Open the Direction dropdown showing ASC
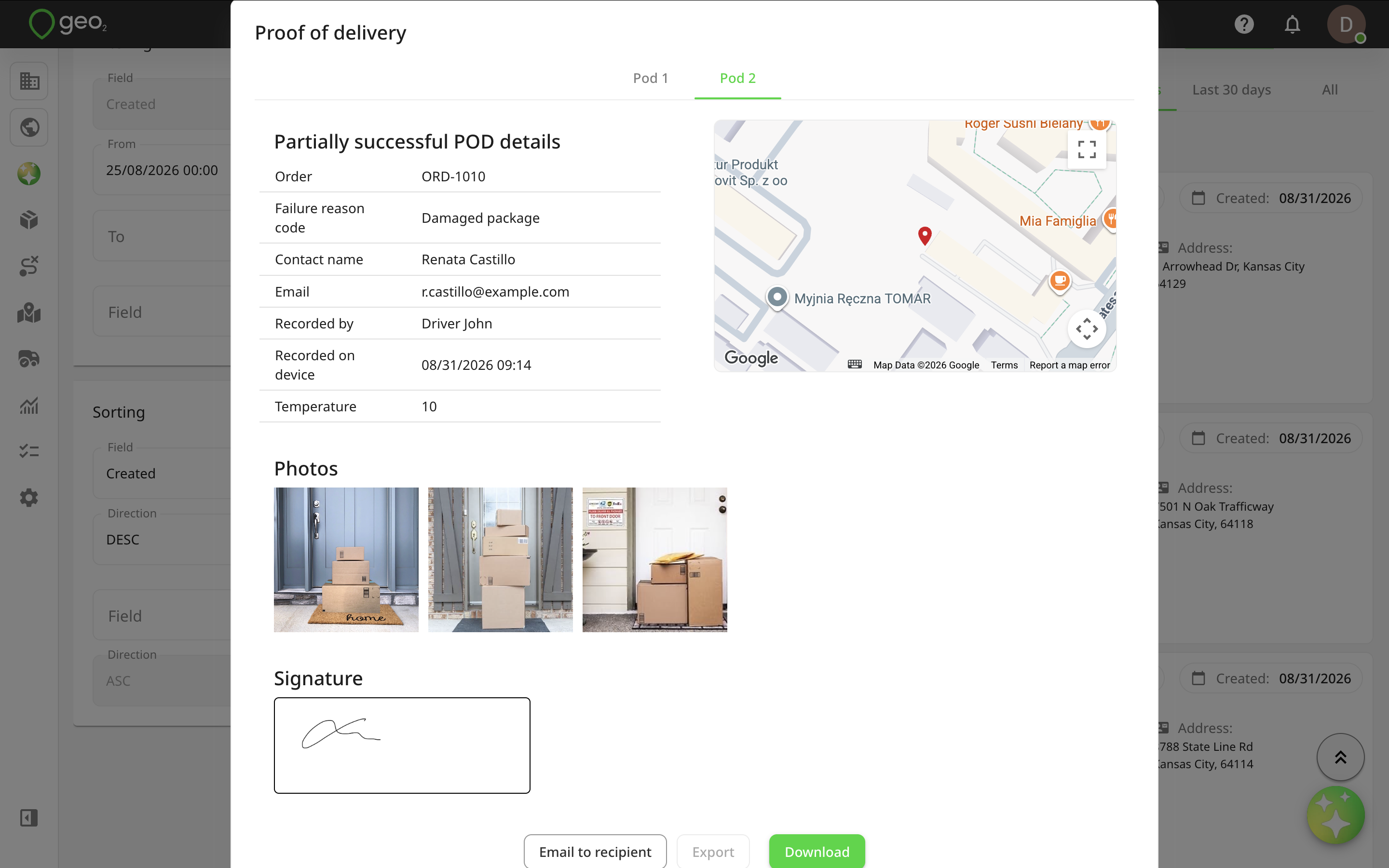This screenshot has width=1389, height=868. tap(162, 681)
